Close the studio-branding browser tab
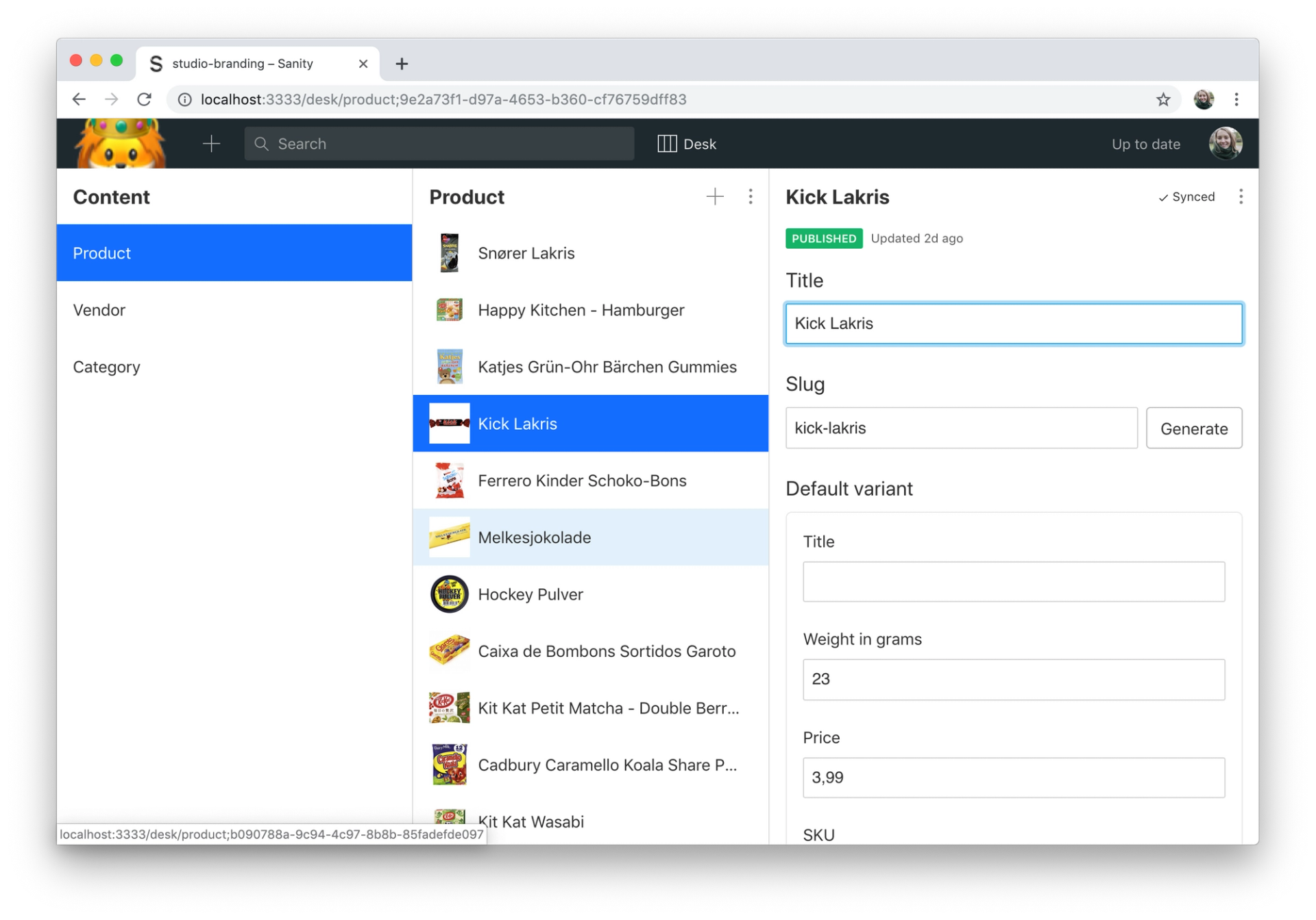1316x920 pixels. click(363, 64)
